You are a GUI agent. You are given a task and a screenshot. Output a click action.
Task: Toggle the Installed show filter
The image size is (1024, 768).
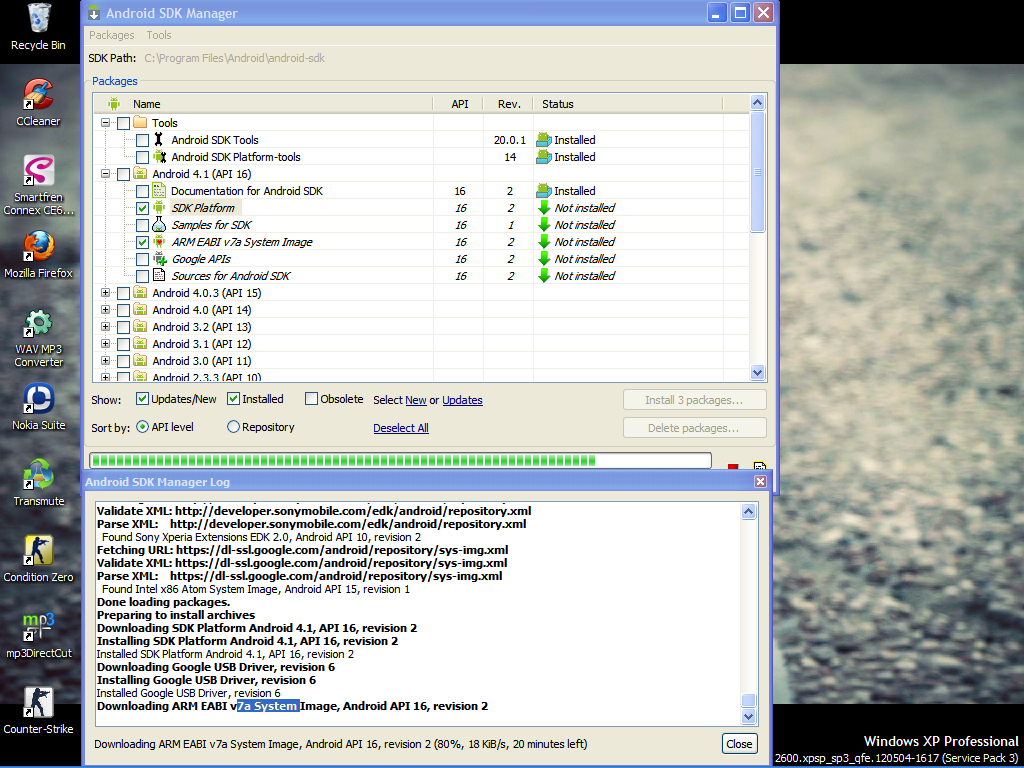coord(233,398)
